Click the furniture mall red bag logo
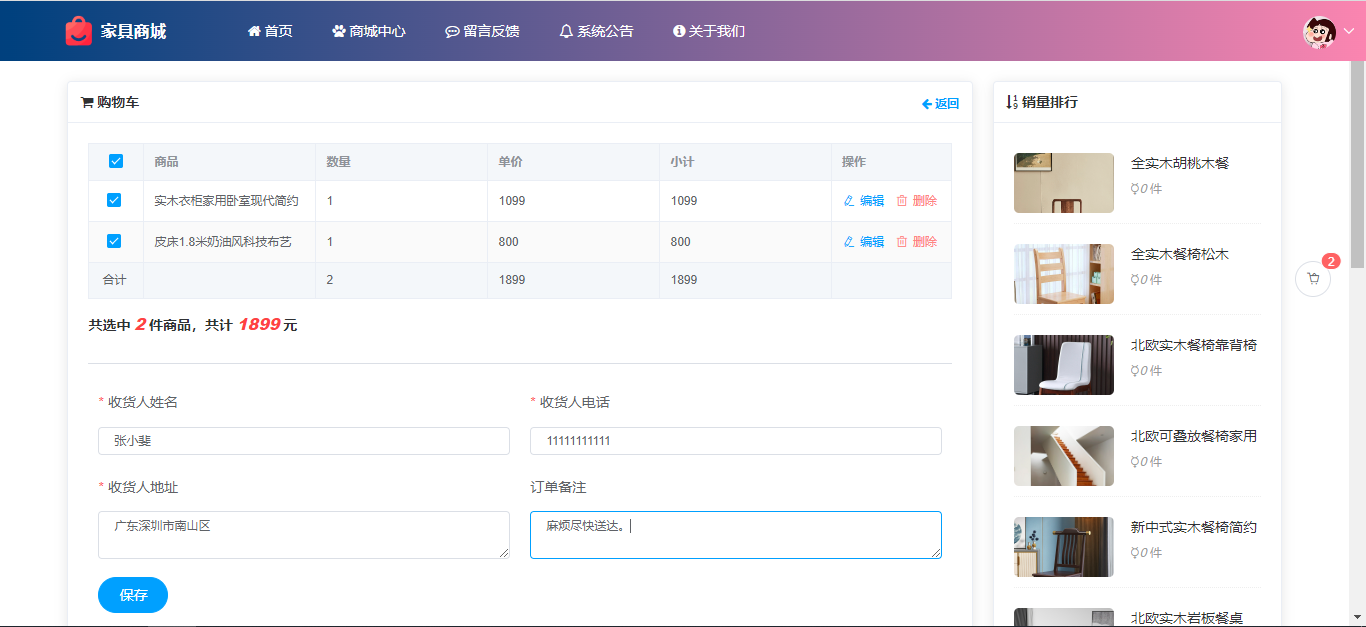The width and height of the screenshot is (1366, 627). click(x=78, y=31)
